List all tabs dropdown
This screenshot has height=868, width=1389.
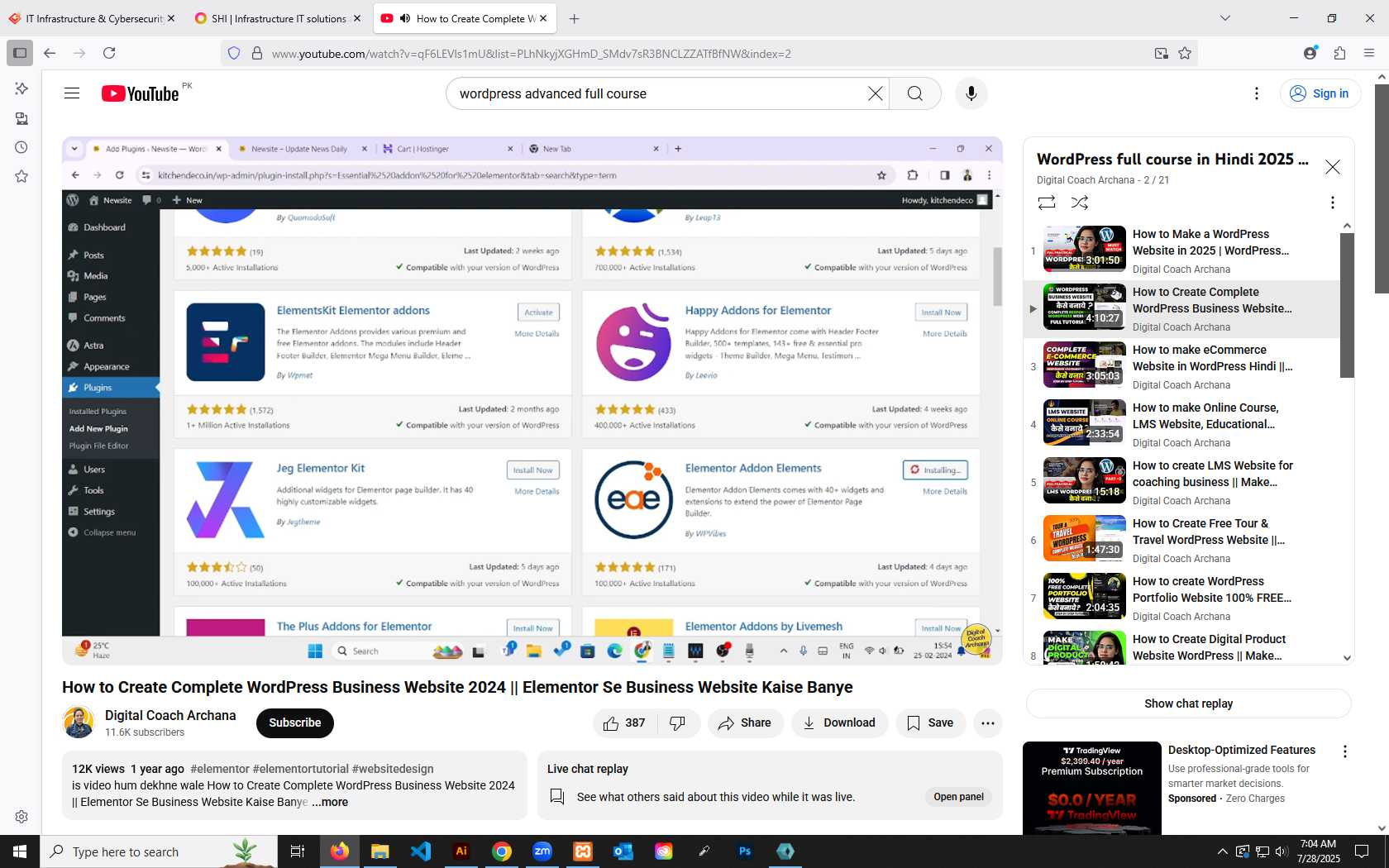[x=1225, y=18]
